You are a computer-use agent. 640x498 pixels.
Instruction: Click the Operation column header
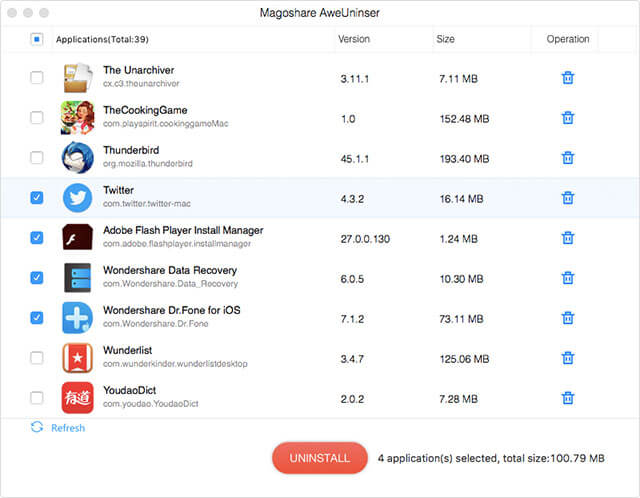[568, 39]
